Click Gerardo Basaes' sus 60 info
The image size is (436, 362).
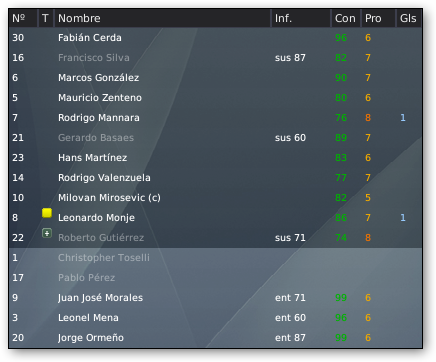pyautogui.click(x=290, y=138)
